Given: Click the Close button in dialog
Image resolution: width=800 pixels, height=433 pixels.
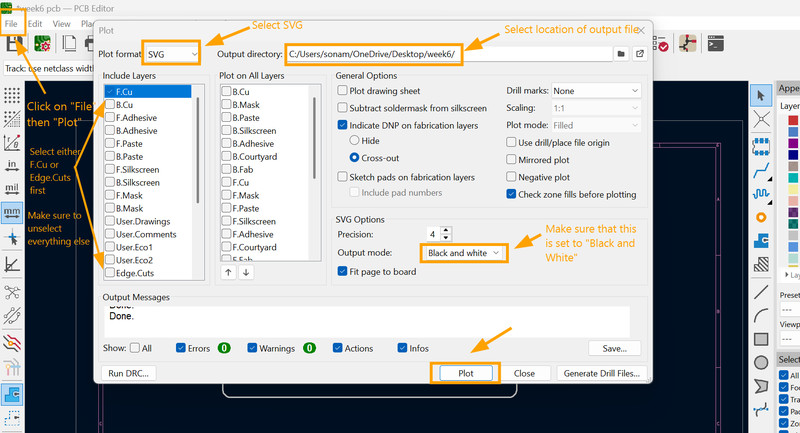Looking at the screenshot, I should click(524, 373).
